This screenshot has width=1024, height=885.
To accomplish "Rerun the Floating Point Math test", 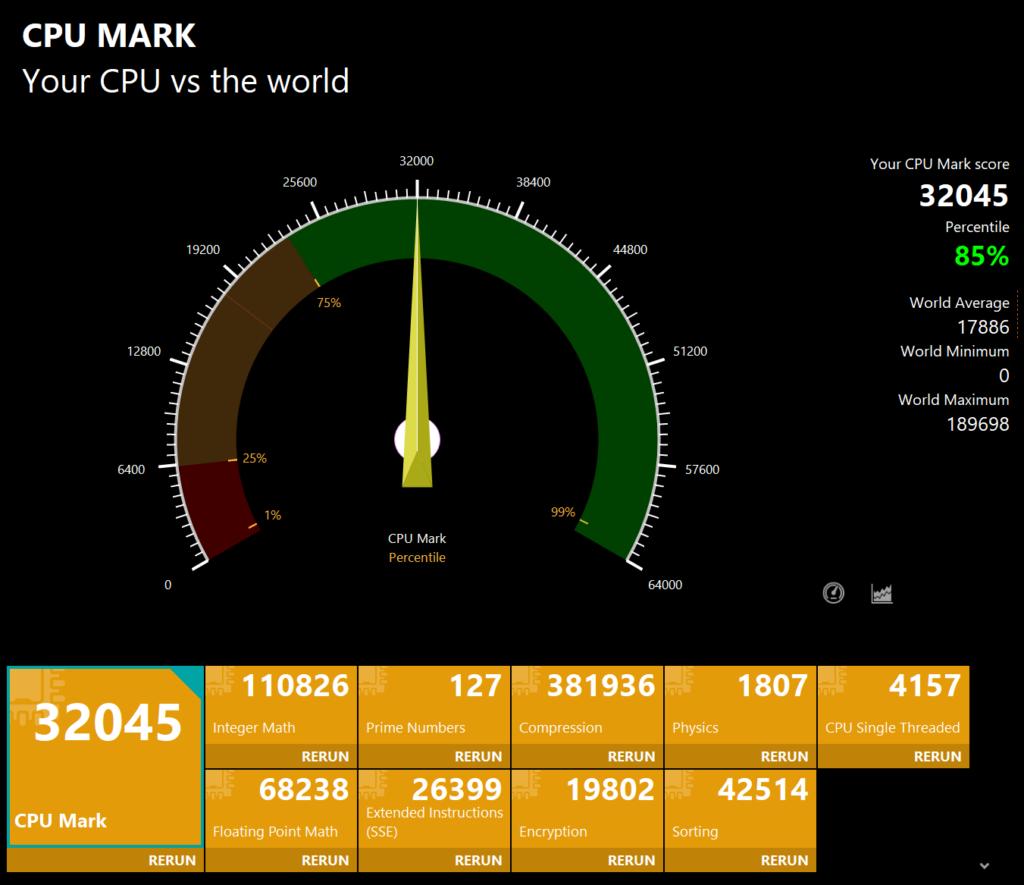I will tap(325, 860).
